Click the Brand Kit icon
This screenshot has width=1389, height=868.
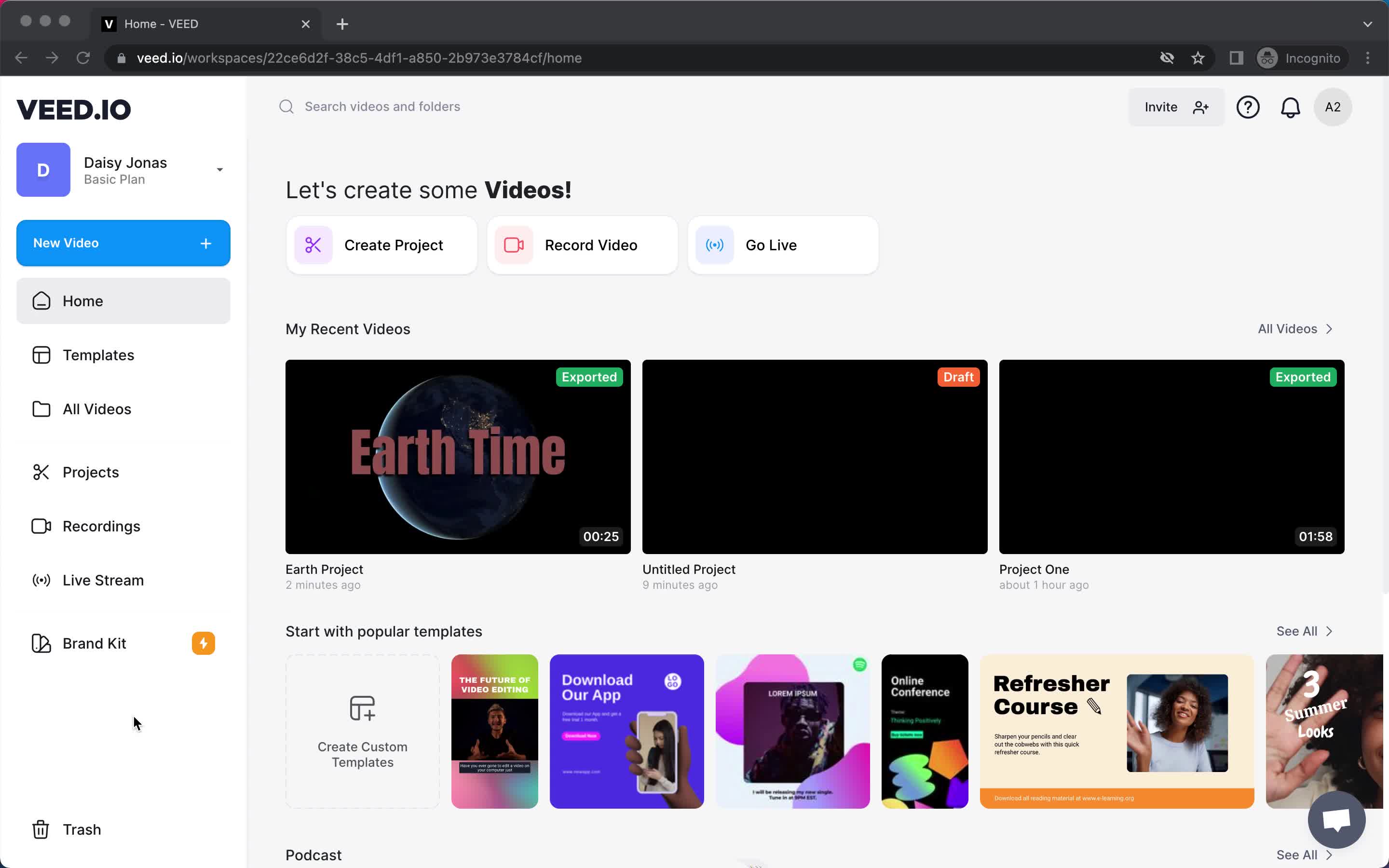pos(41,642)
